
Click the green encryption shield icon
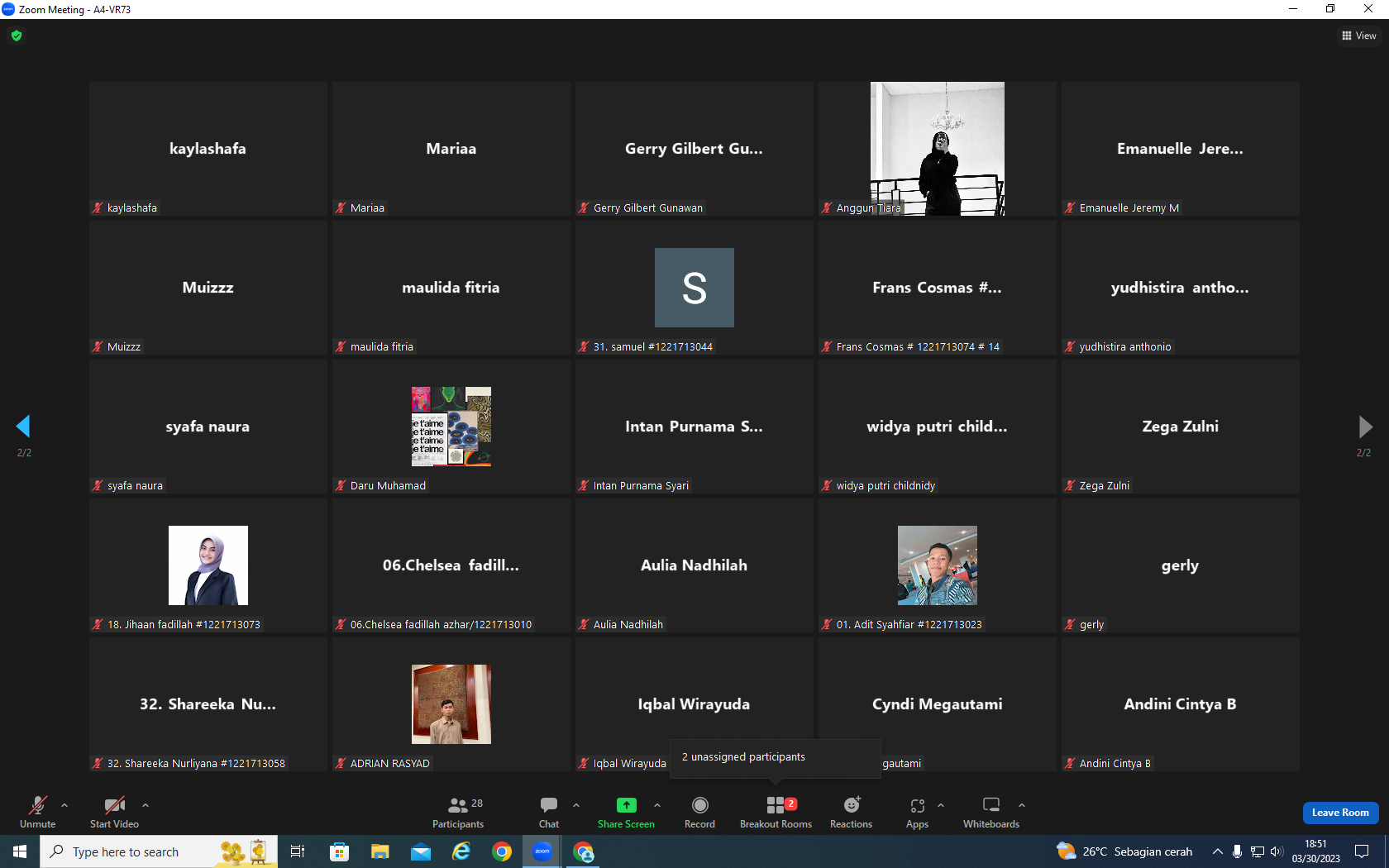coord(17,36)
